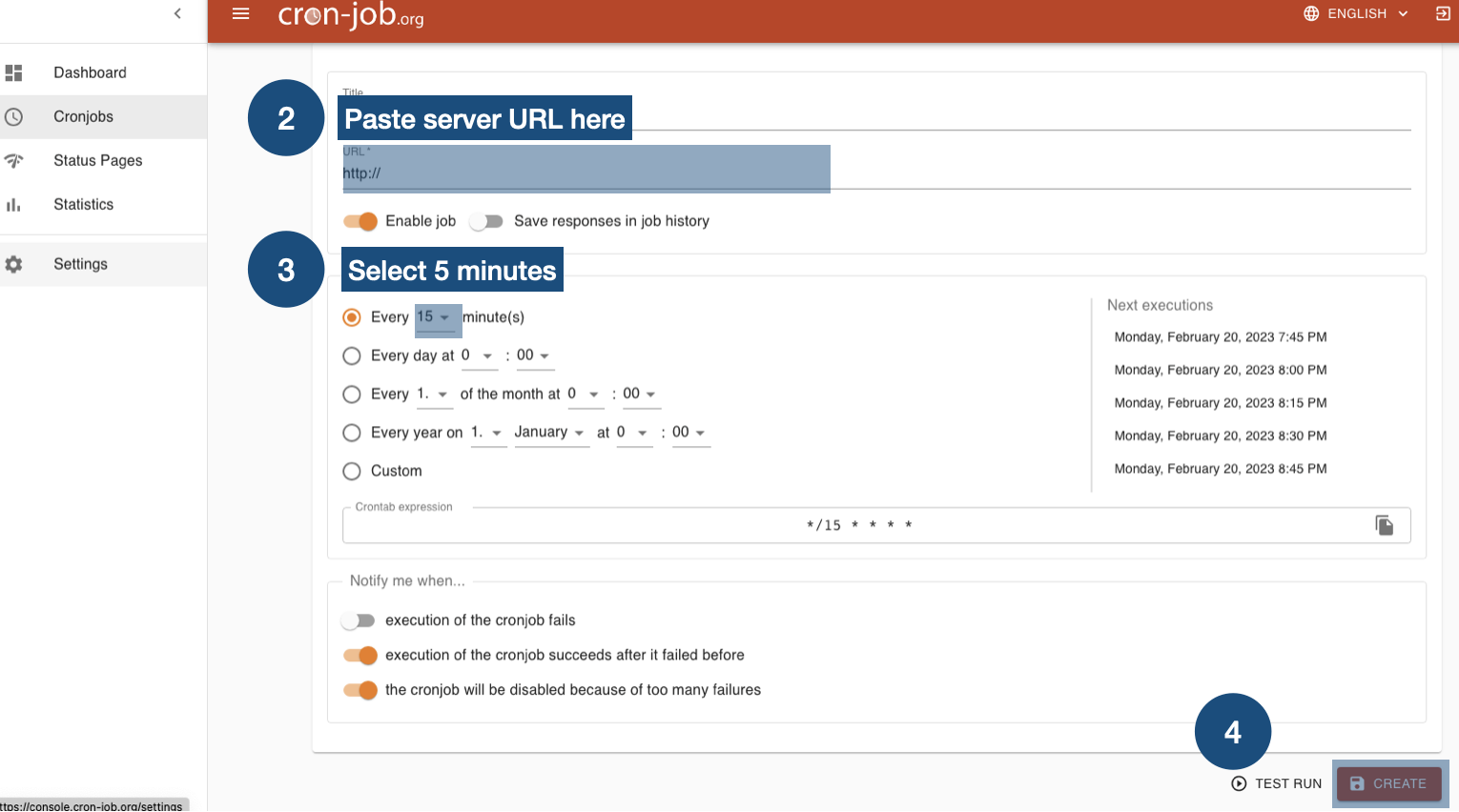Open the January month dropdown
This screenshot has width=1459, height=812.
tap(551, 432)
